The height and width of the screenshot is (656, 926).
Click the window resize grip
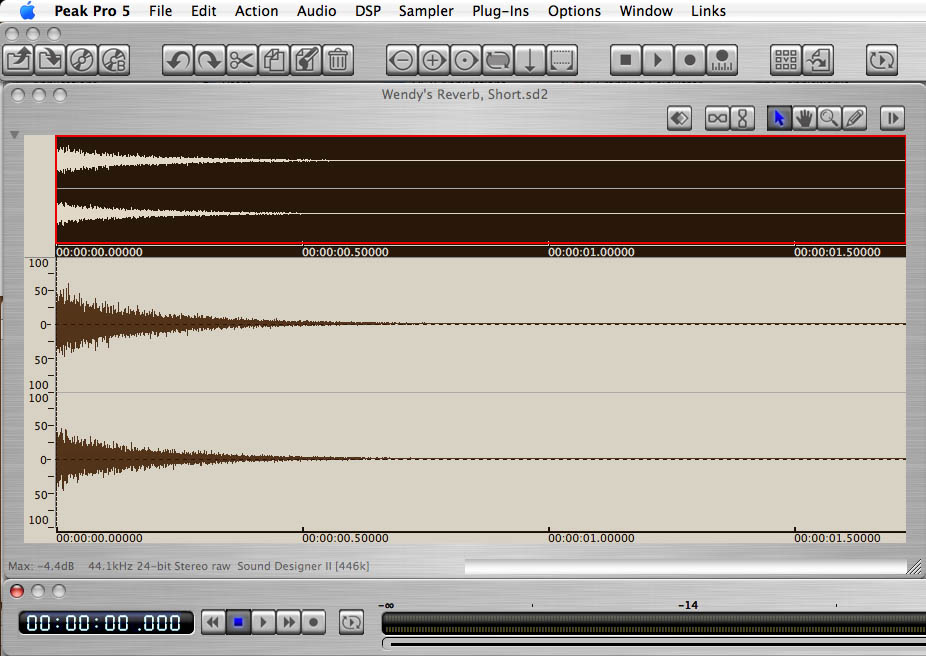tap(914, 567)
